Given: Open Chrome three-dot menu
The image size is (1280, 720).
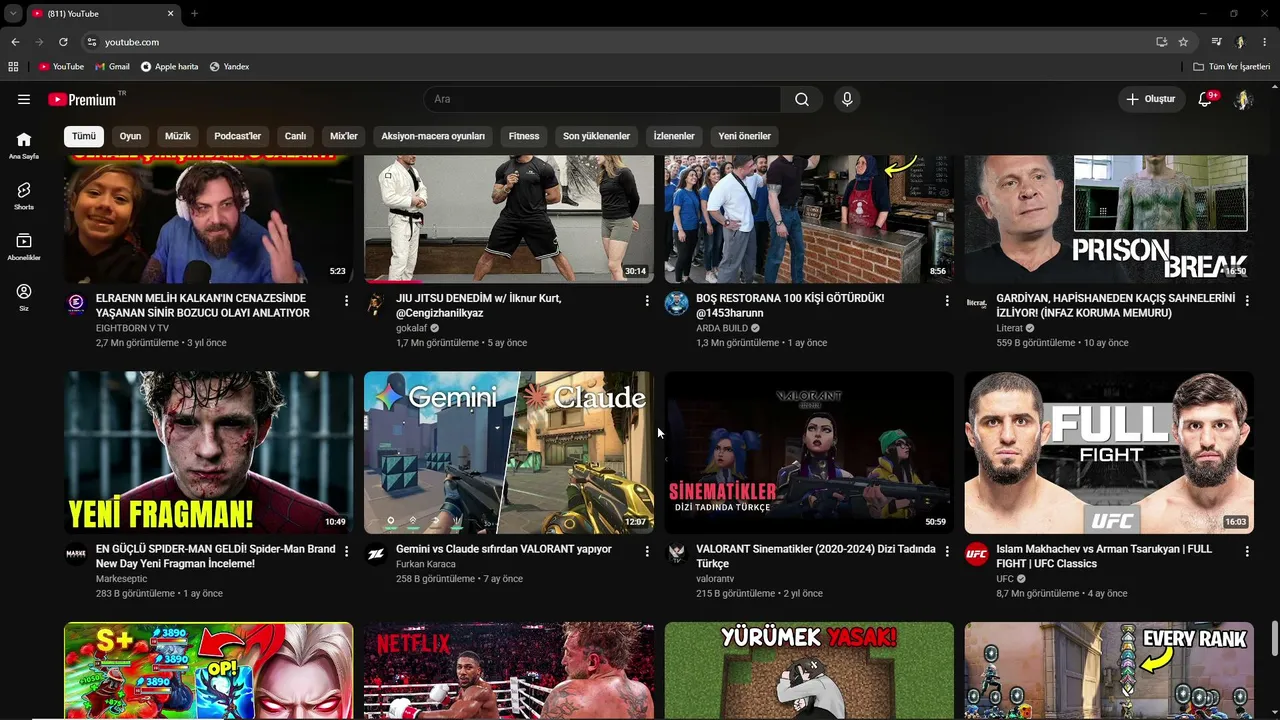Looking at the screenshot, I should tap(1265, 42).
